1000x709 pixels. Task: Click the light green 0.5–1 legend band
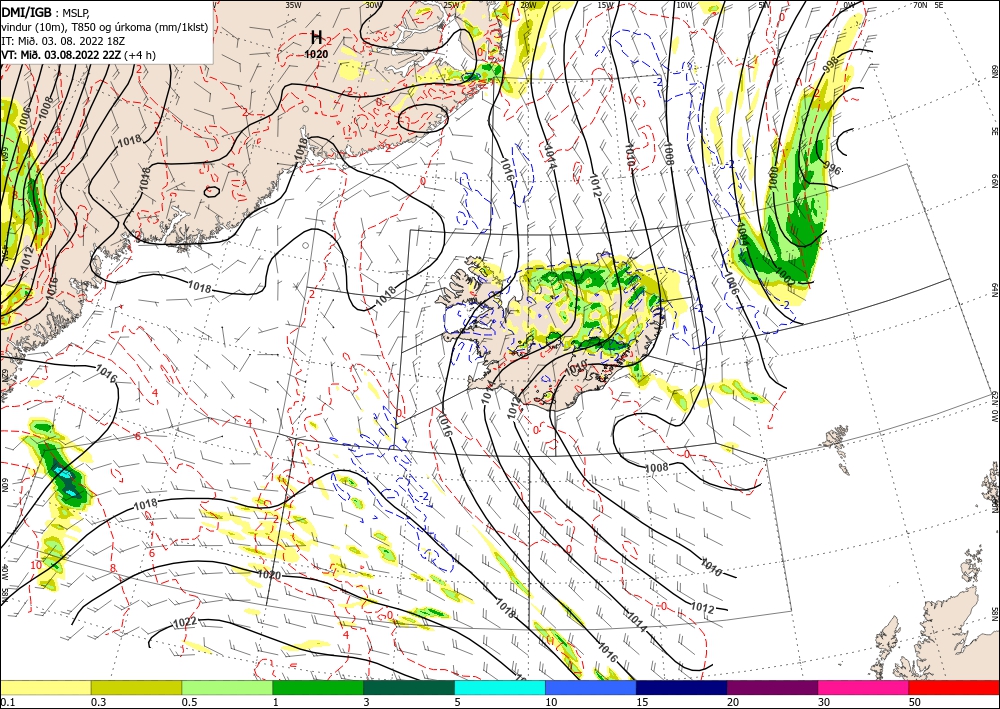(227, 687)
